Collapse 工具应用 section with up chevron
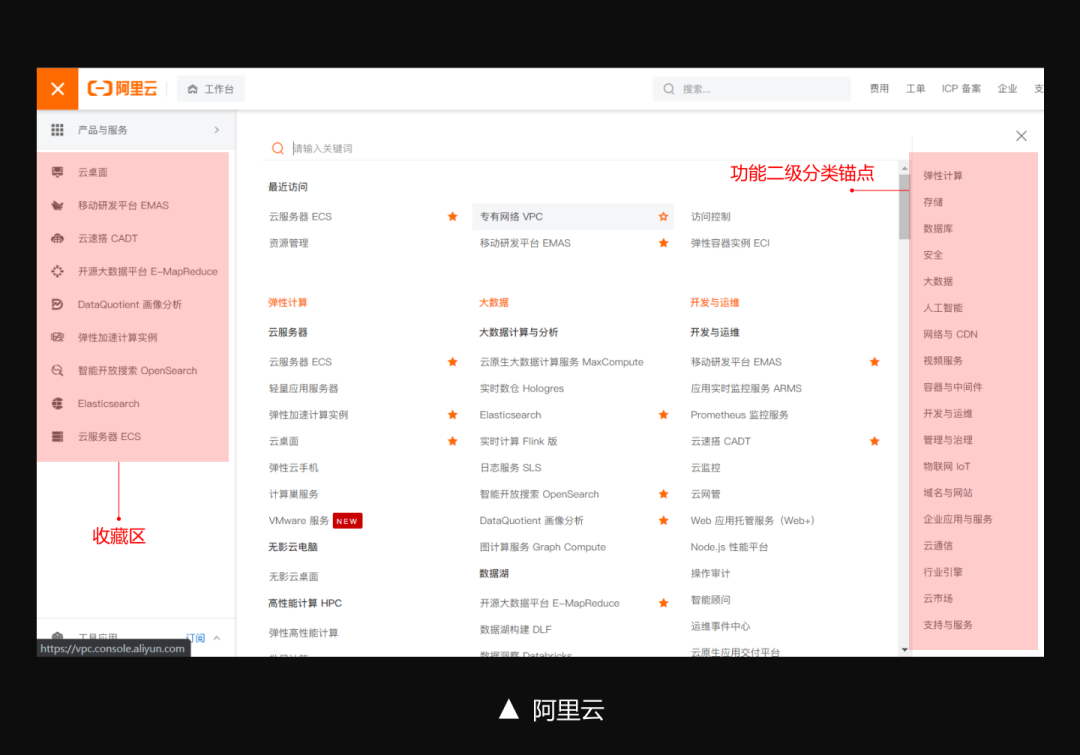Image resolution: width=1080 pixels, height=755 pixels. pyautogui.click(x=217, y=638)
